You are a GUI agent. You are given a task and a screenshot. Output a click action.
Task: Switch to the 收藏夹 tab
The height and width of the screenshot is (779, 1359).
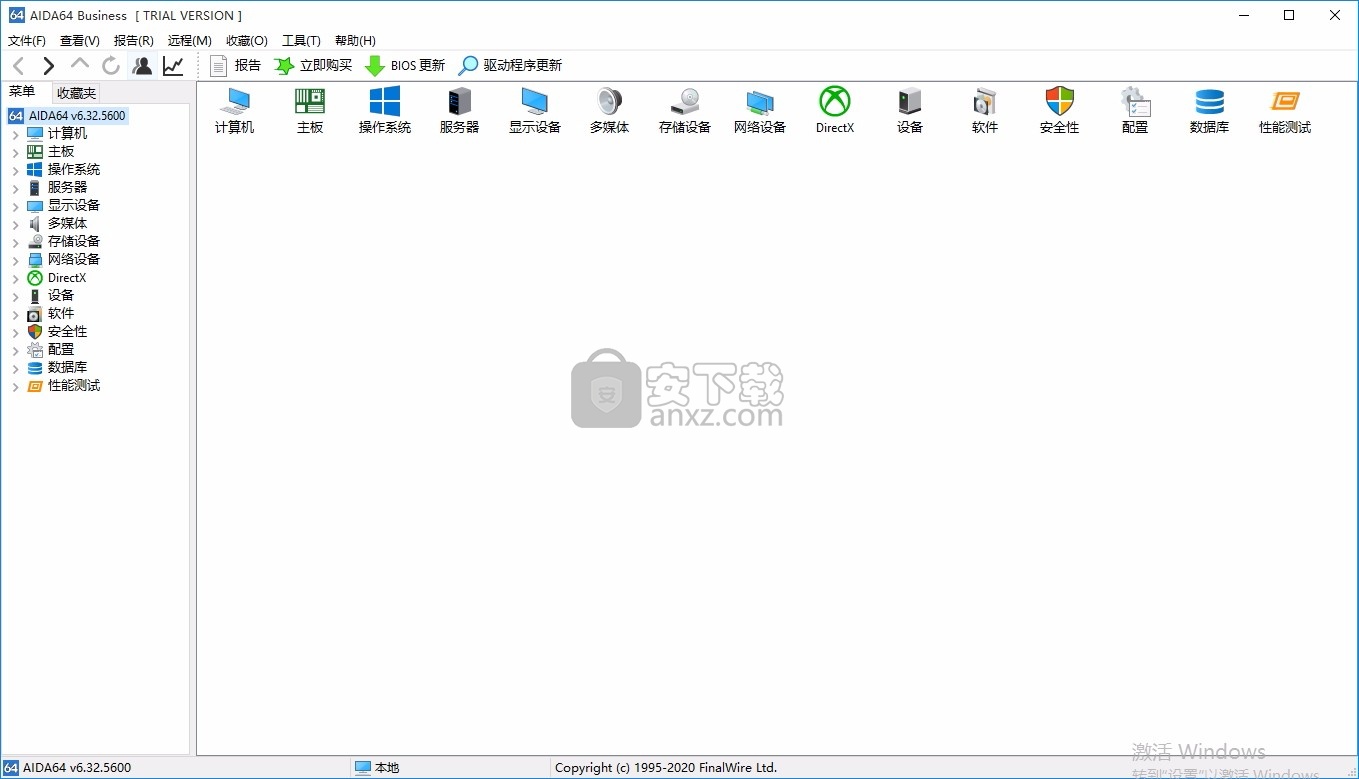click(76, 93)
